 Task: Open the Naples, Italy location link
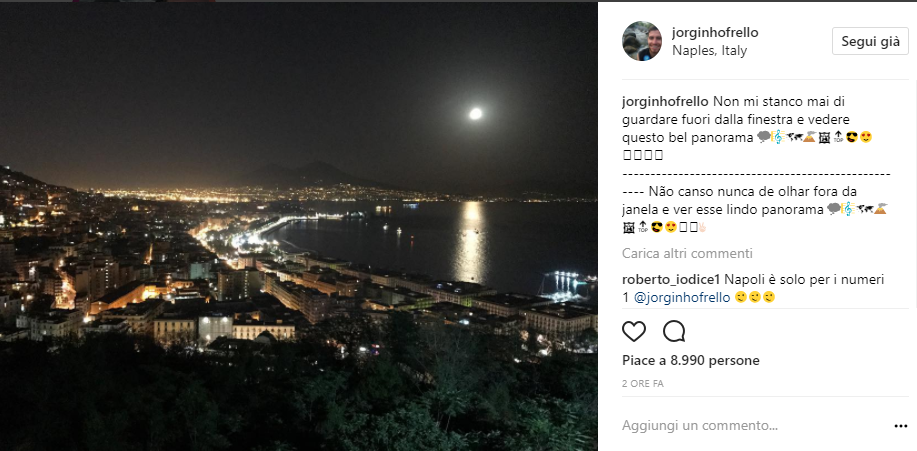tap(709, 51)
